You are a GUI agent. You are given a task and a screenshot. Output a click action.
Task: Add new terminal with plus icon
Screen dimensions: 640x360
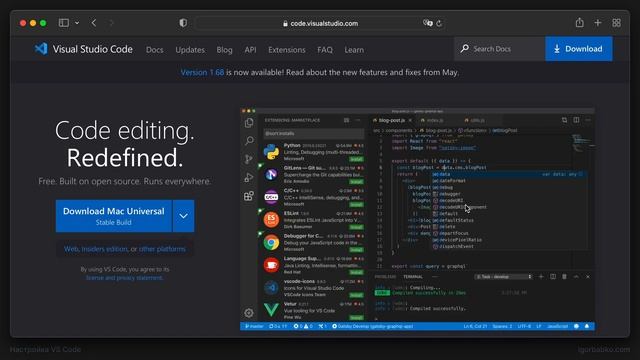click(541, 277)
